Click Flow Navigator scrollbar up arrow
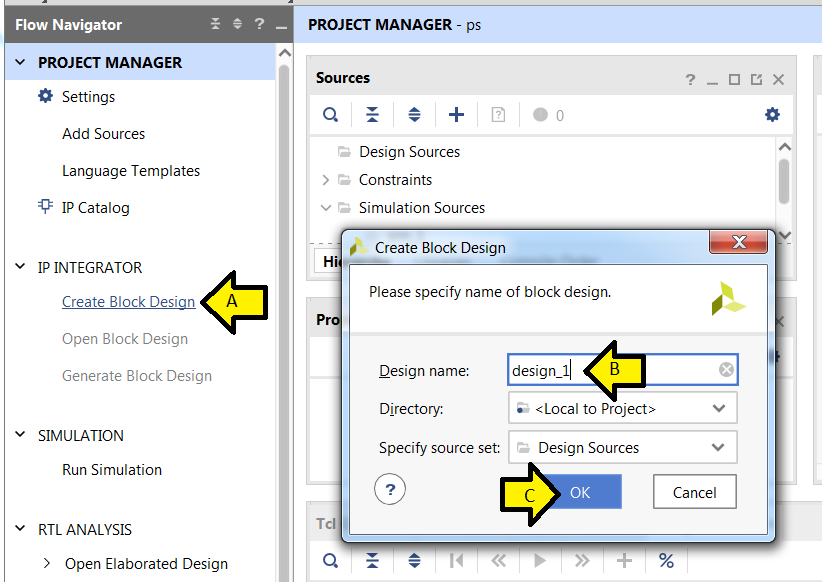The width and height of the screenshot is (822, 582). point(284,53)
